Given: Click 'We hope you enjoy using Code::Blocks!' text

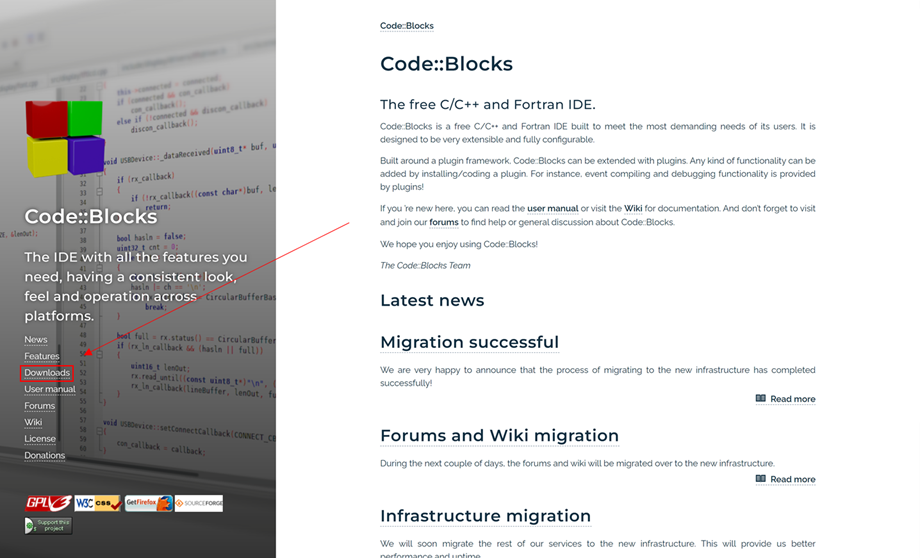Looking at the screenshot, I should click(459, 244).
